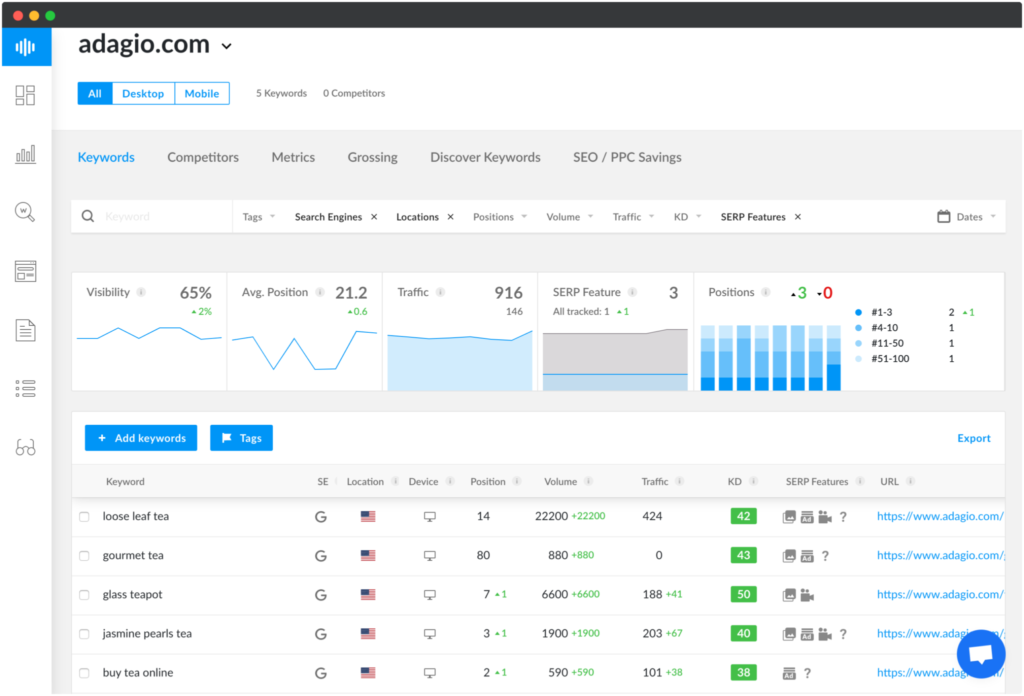Open the Grossing tab

(372, 157)
